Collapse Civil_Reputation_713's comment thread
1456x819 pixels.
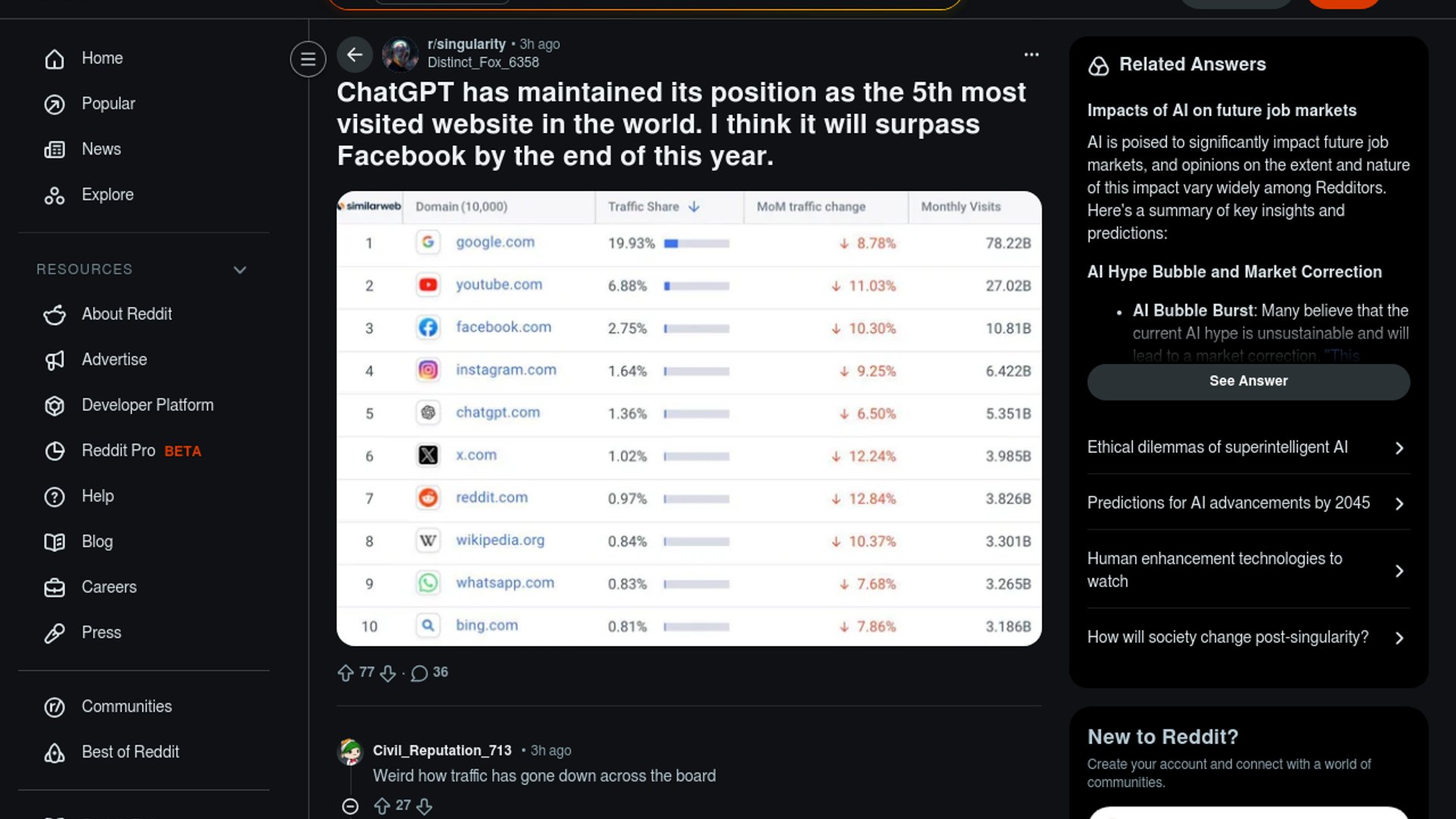click(350, 806)
